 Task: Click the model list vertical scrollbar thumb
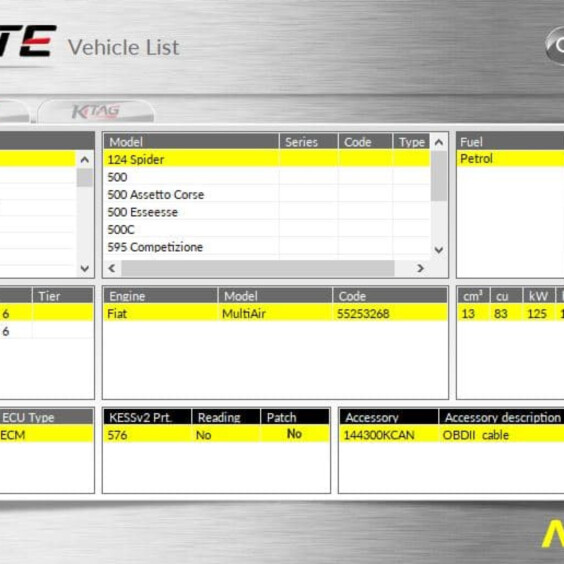click(439, 176)
